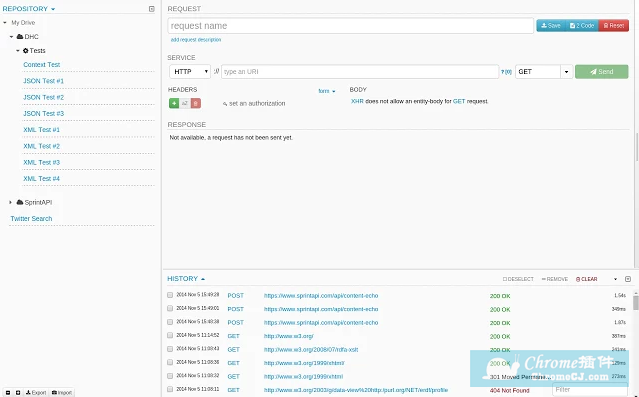639x397 pixels.
Task: Focus the request name field
Action: coord(350,26)
